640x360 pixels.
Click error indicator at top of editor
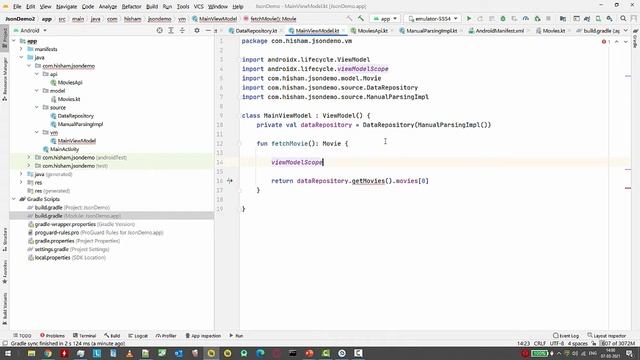pos(606,42)
